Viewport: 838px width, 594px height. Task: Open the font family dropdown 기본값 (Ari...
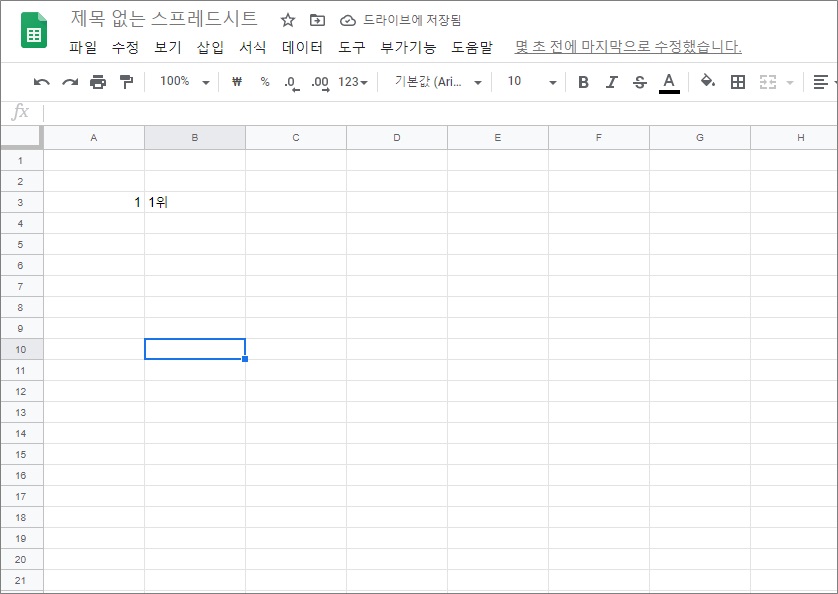click(x=438, y=81)
